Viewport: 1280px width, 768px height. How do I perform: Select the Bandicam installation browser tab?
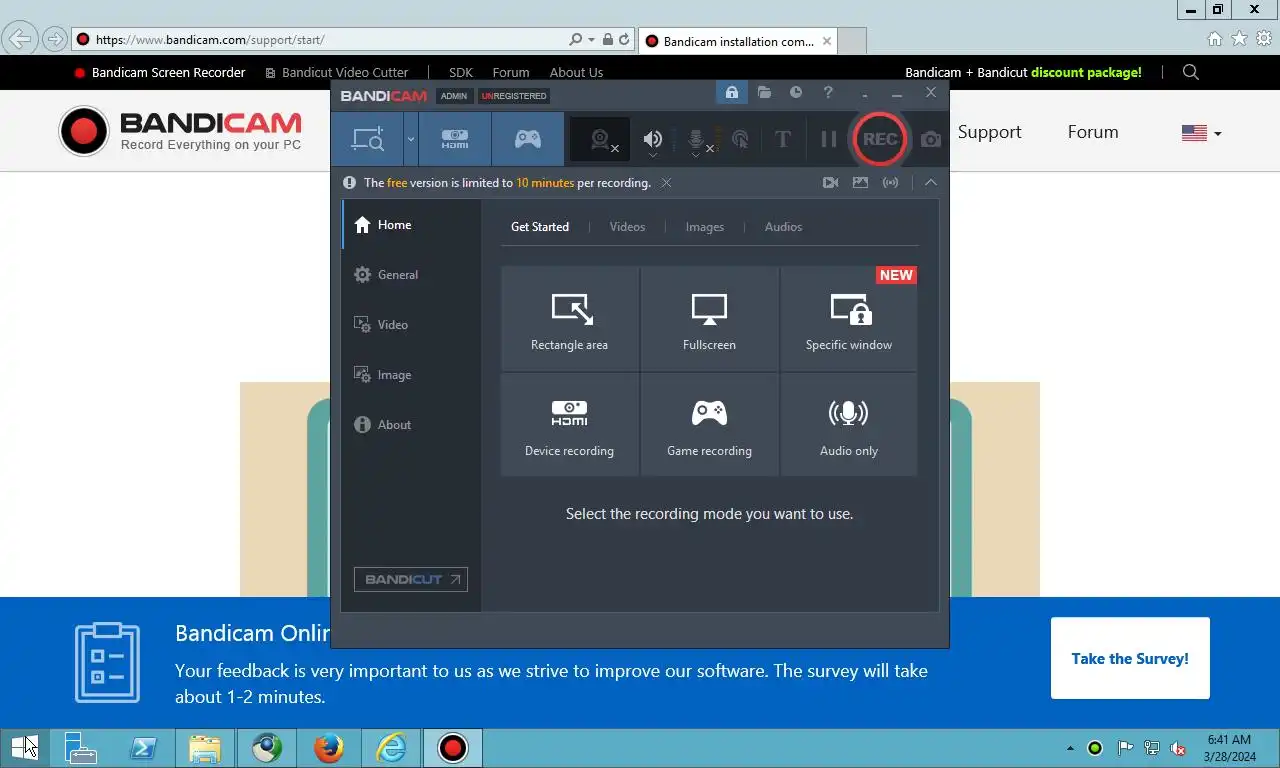click(737, 41)
